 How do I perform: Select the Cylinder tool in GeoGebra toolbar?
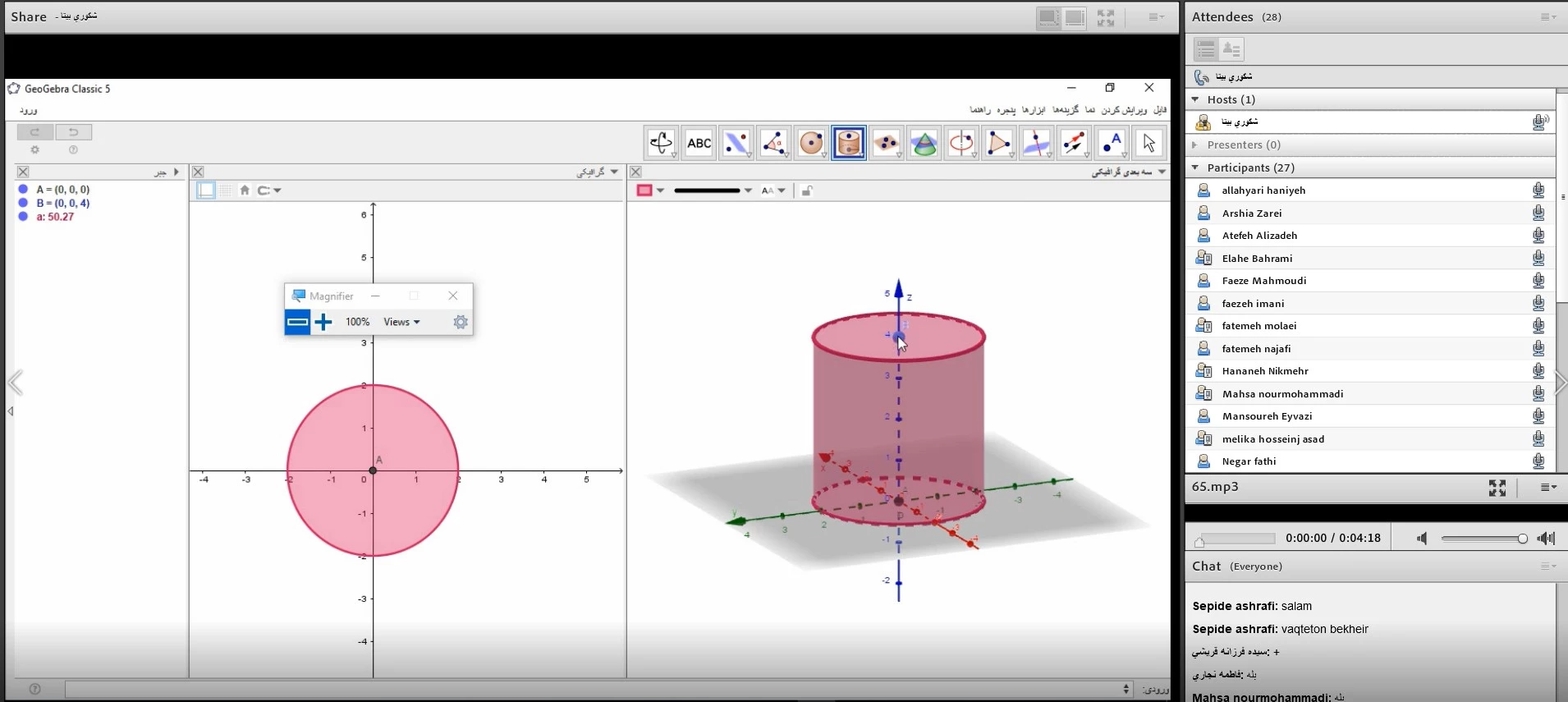coord(848,144)
